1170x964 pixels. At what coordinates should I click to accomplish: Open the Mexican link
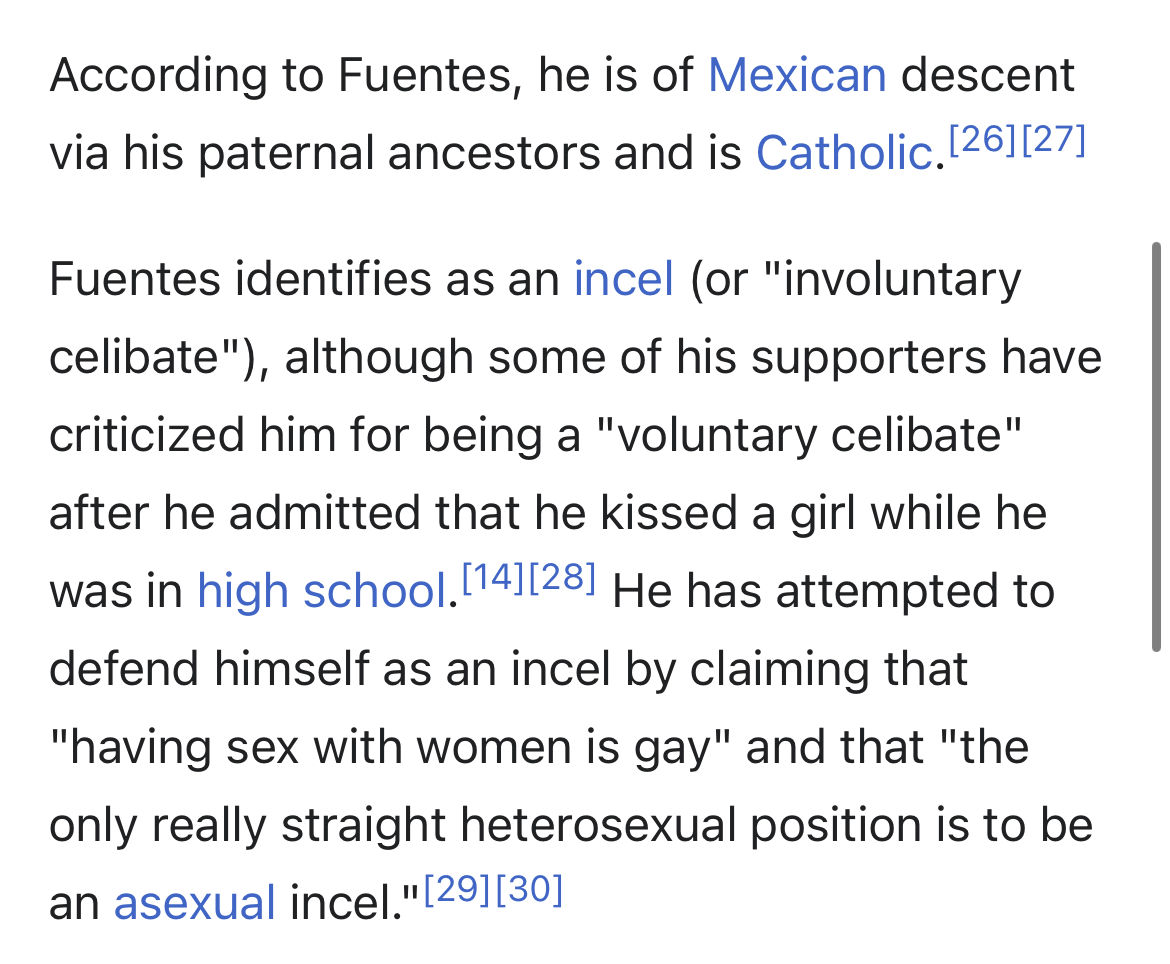pyautogui.click(x=797, y=75)
